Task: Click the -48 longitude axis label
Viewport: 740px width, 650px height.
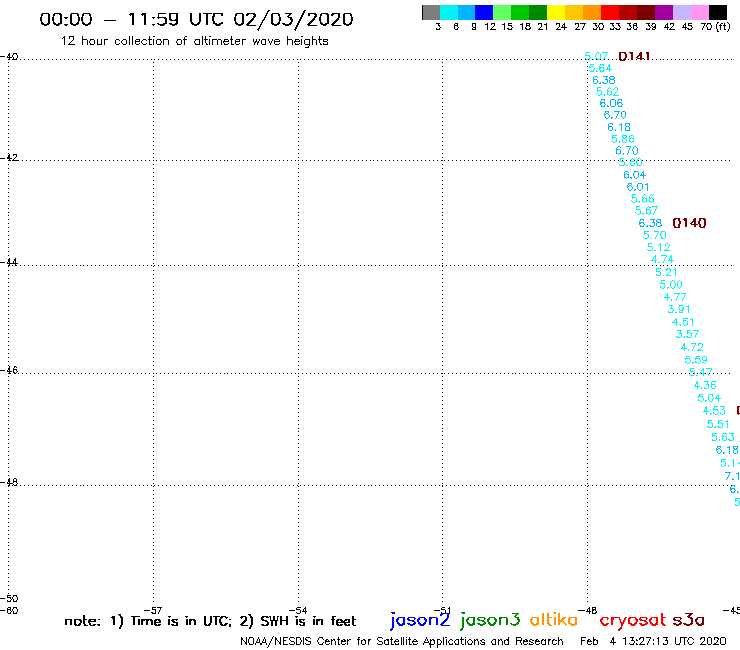Action: click(588, 611)
